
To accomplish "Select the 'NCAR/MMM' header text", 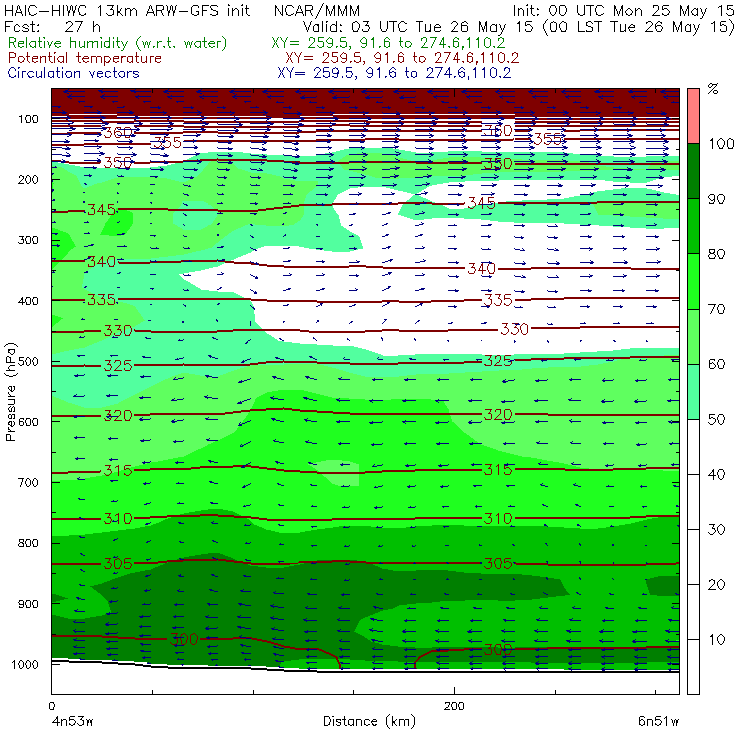I will pyautogui.click(x=317, y=11).
